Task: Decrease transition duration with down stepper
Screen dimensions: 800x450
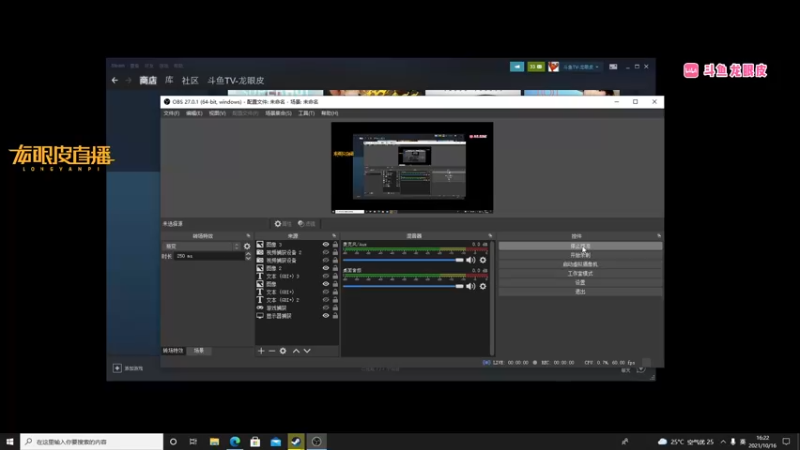Action: [248, 258]
